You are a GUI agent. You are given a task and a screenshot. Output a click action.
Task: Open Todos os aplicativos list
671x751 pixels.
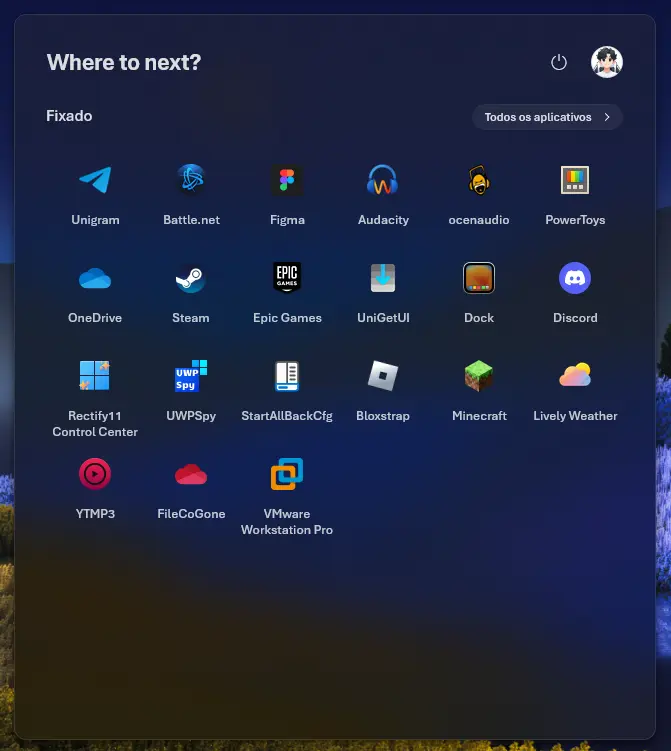547,117
